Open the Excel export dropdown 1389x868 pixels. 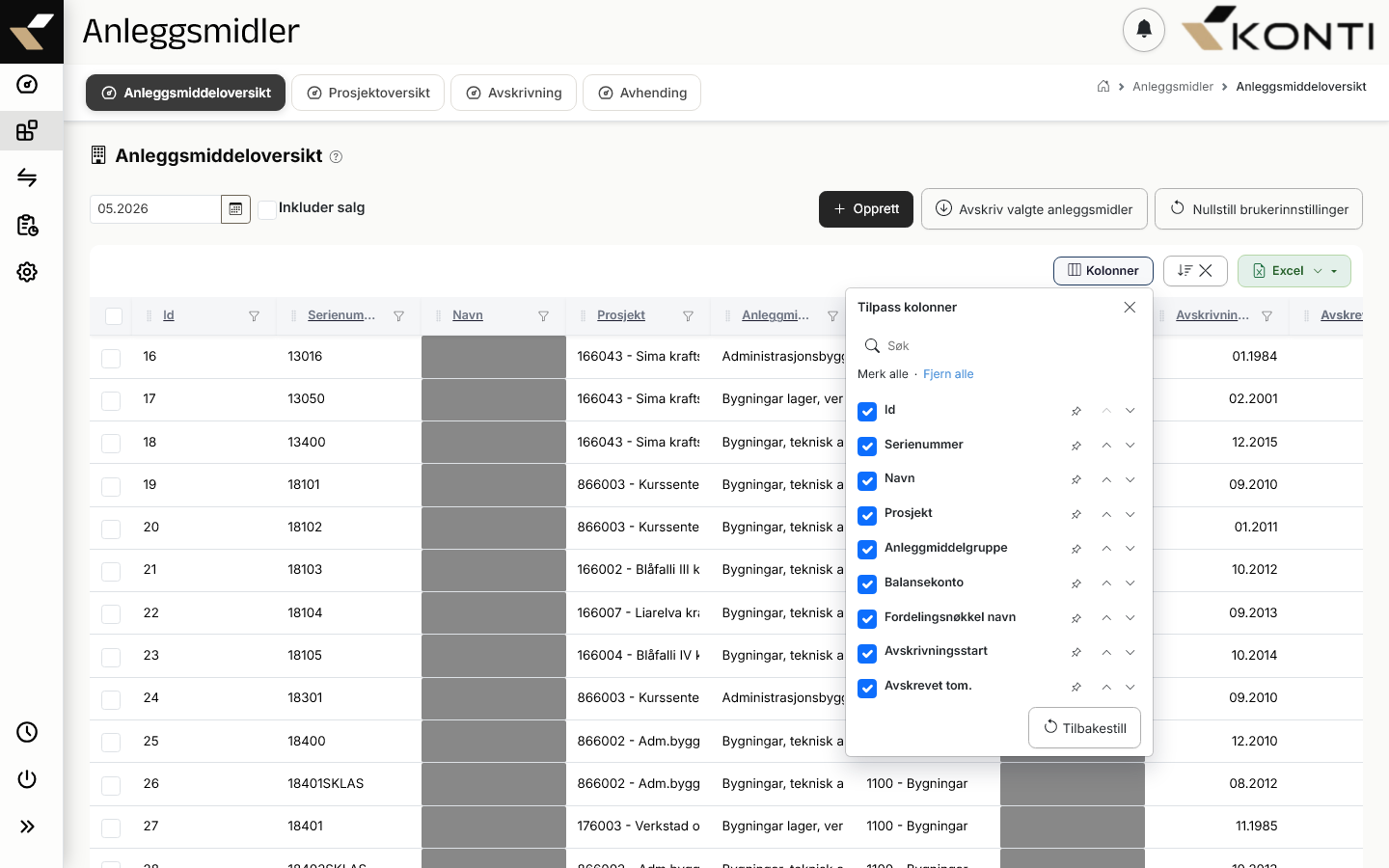tap(1294, 271)
